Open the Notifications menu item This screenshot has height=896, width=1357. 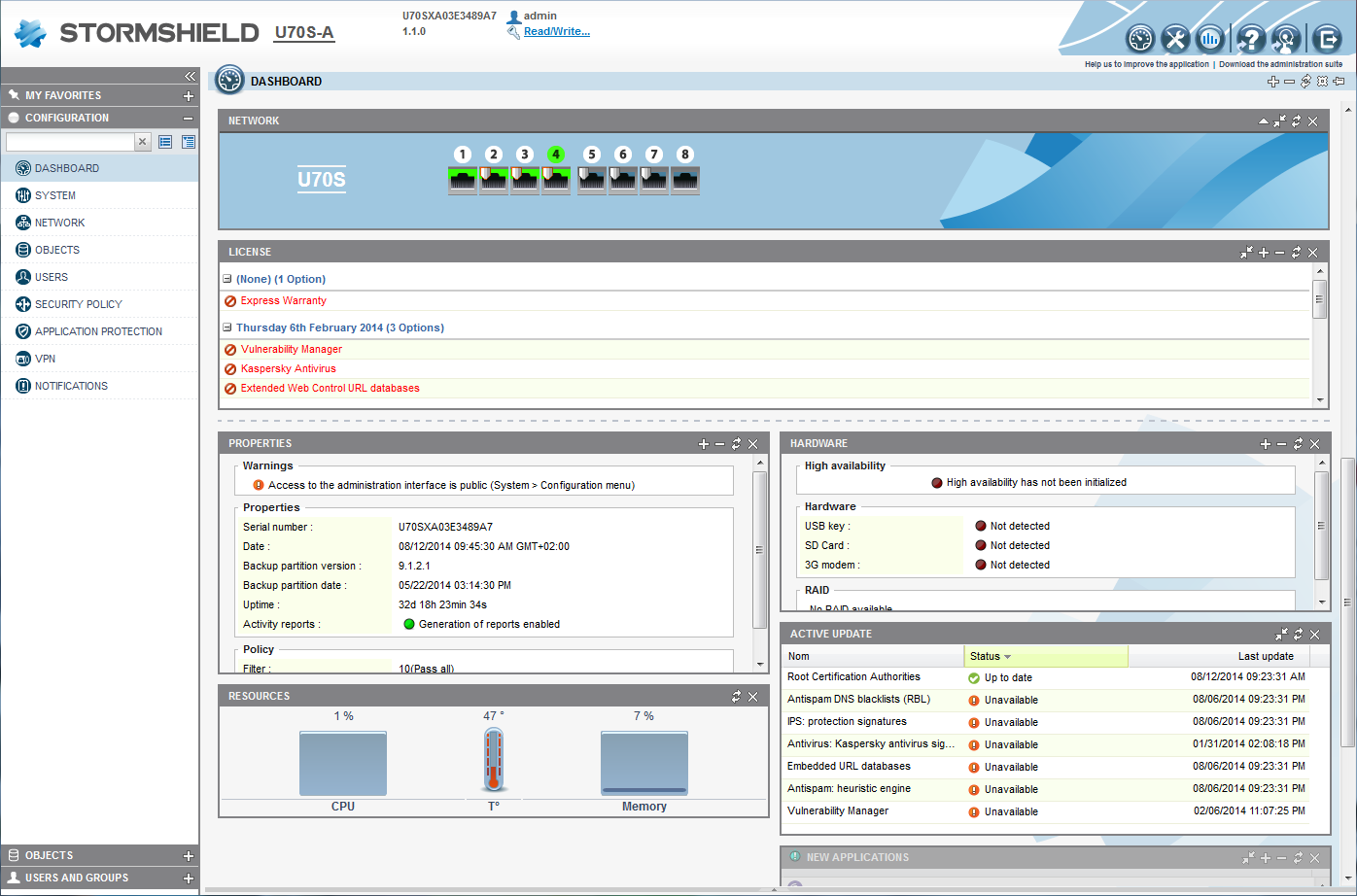click(x=99, y=386)
